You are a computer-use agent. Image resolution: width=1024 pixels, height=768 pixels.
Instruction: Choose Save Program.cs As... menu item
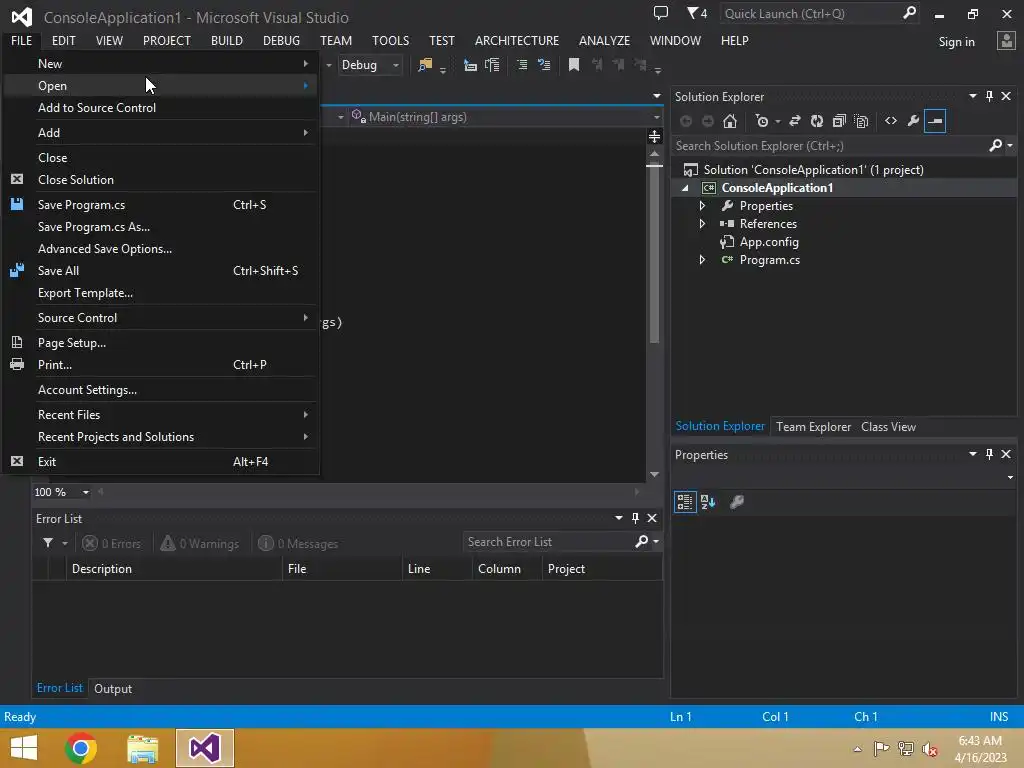point(161,227)
